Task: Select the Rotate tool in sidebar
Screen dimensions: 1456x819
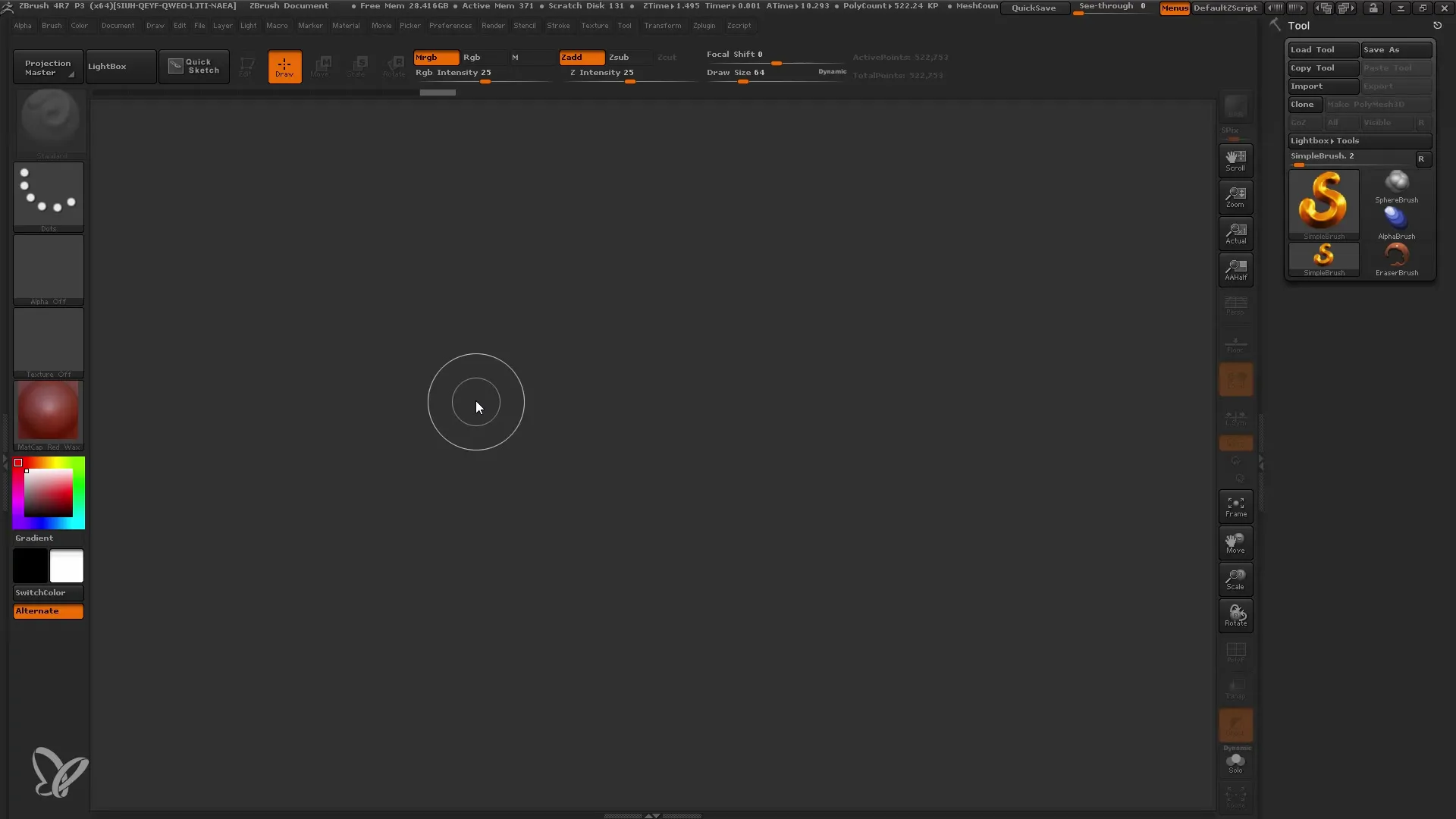Action: click(x=1236, y=616)
